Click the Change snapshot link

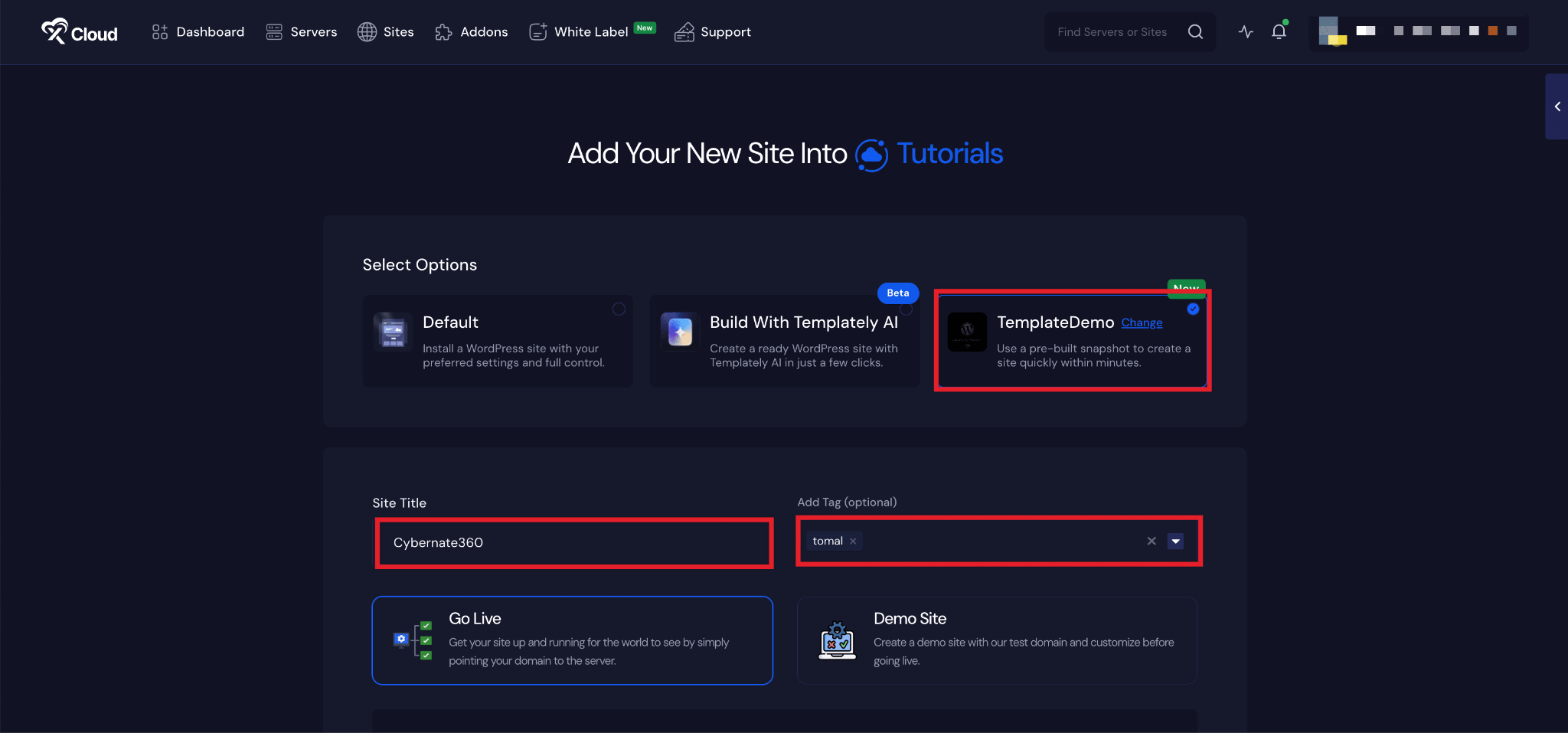(x=1142, y=323)
